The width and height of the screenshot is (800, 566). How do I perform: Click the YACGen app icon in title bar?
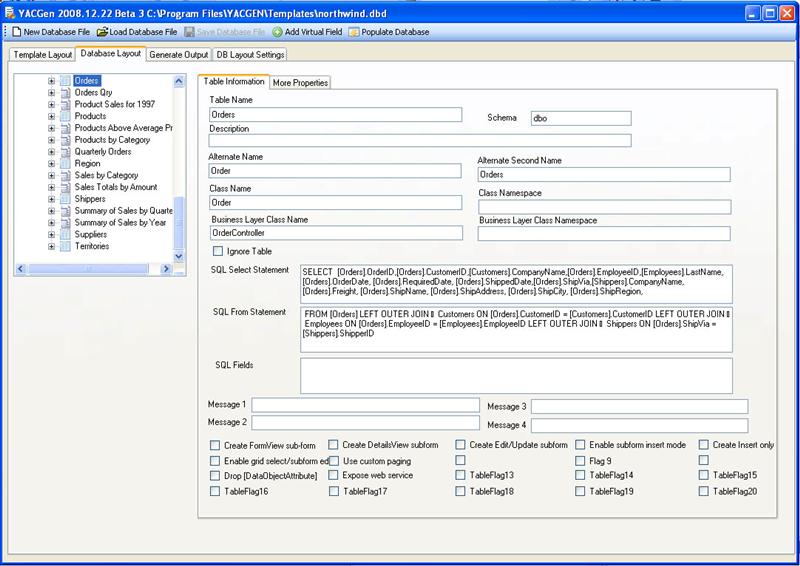click(x=10, y=12)
